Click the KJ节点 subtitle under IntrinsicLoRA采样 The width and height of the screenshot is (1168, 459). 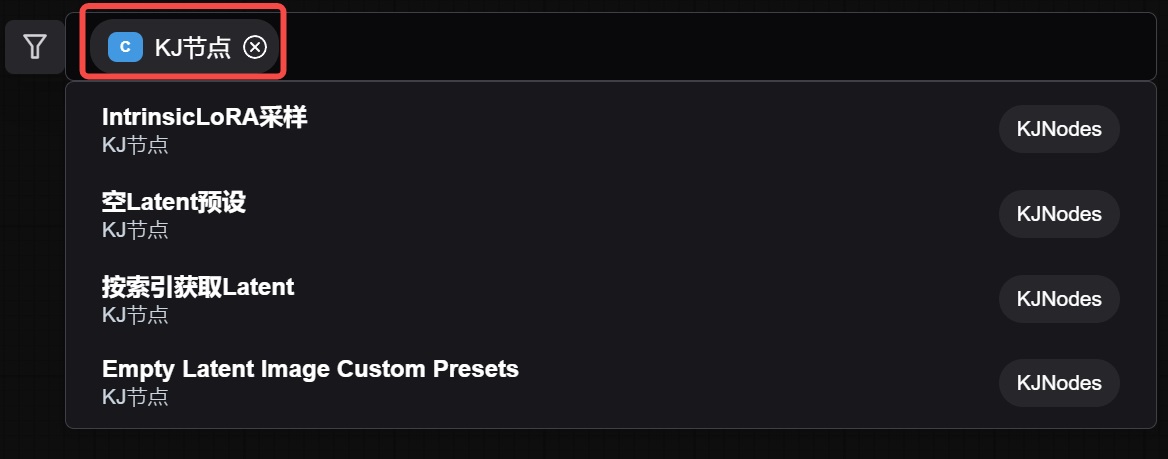point(135,146)
